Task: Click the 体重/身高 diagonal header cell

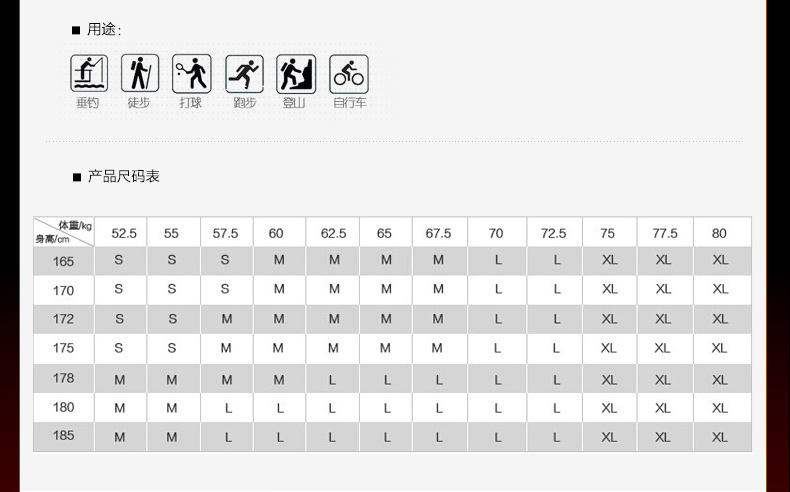Action: point(63,232)
